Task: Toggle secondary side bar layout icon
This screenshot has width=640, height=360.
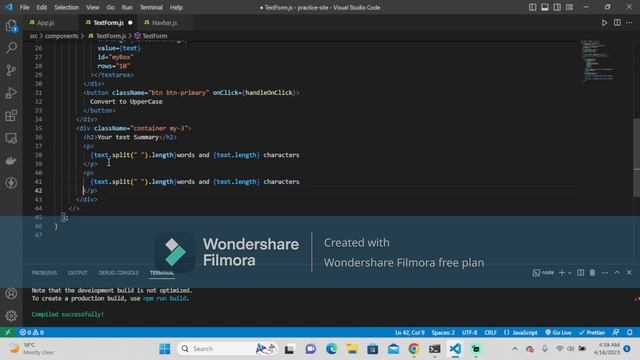Action: coord(557,7)
